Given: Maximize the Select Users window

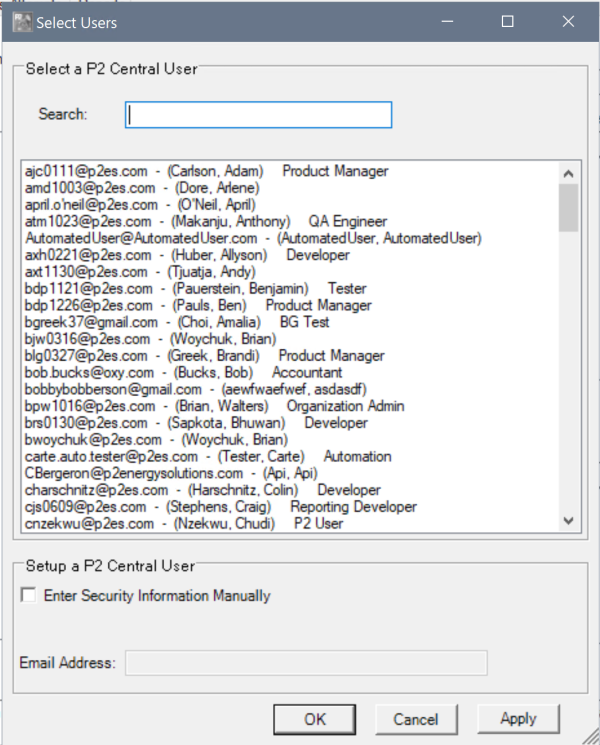Looking at the screenshot, I should coord(508,21).
